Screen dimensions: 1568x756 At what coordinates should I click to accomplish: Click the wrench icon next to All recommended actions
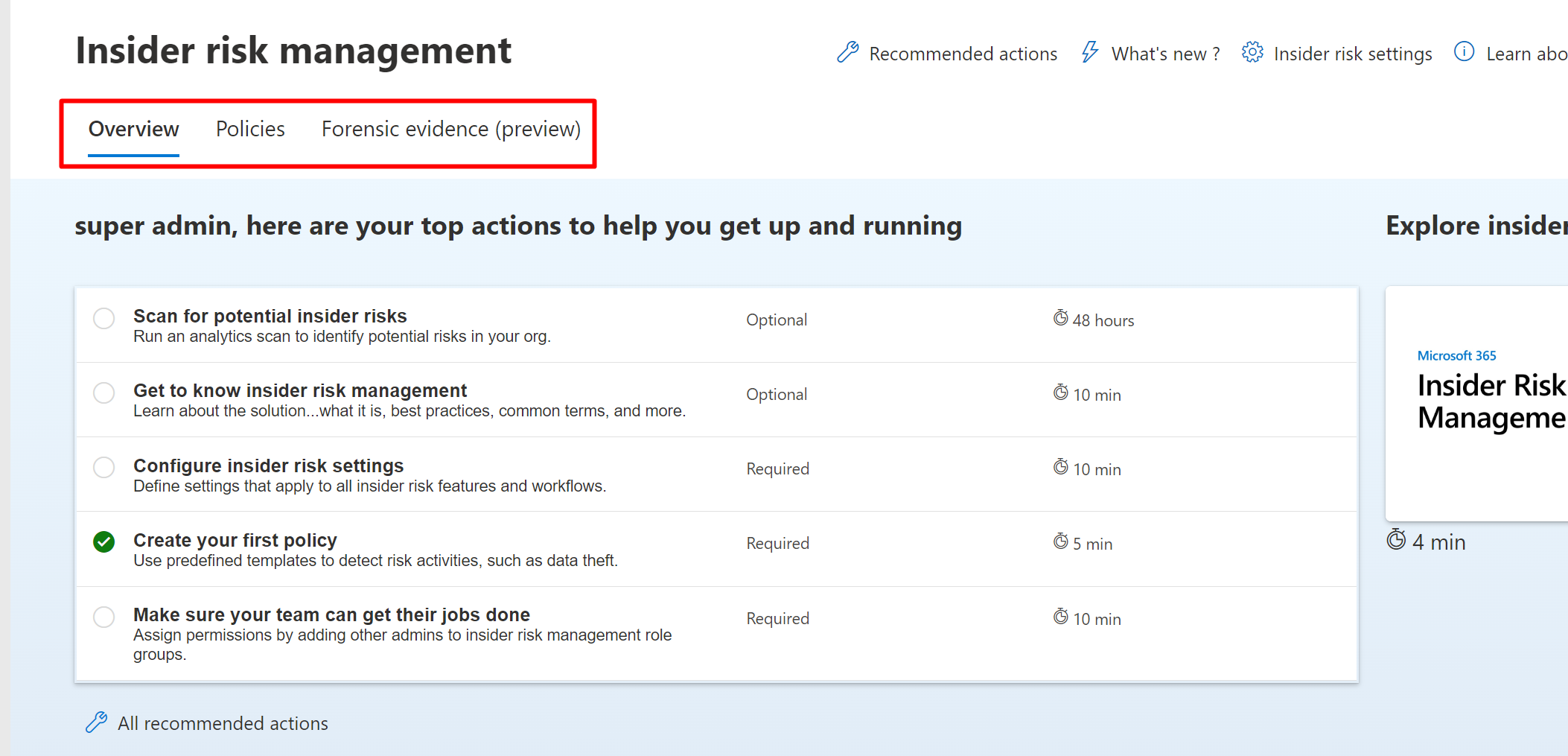point(96,722)
